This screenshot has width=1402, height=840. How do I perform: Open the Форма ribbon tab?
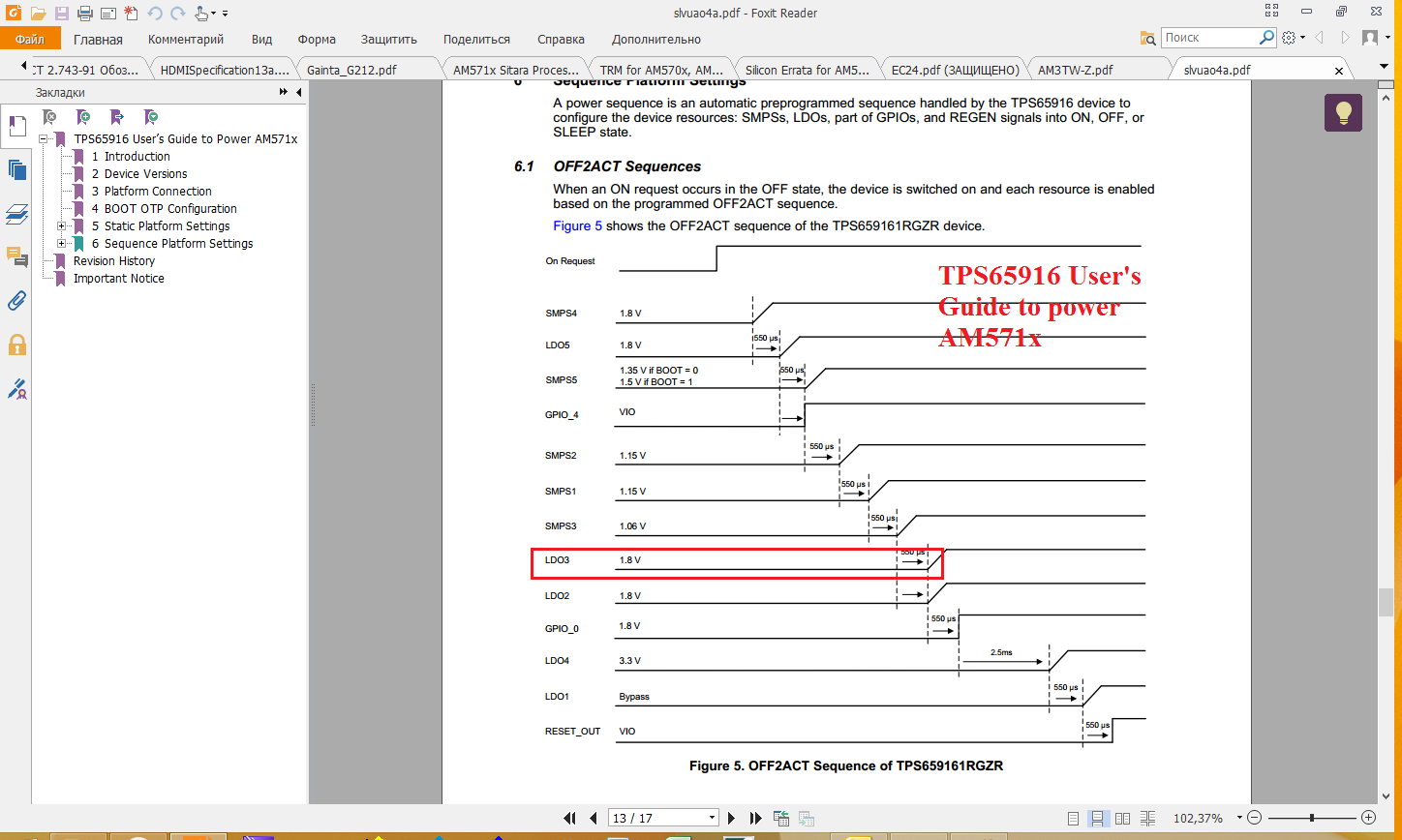317,40
